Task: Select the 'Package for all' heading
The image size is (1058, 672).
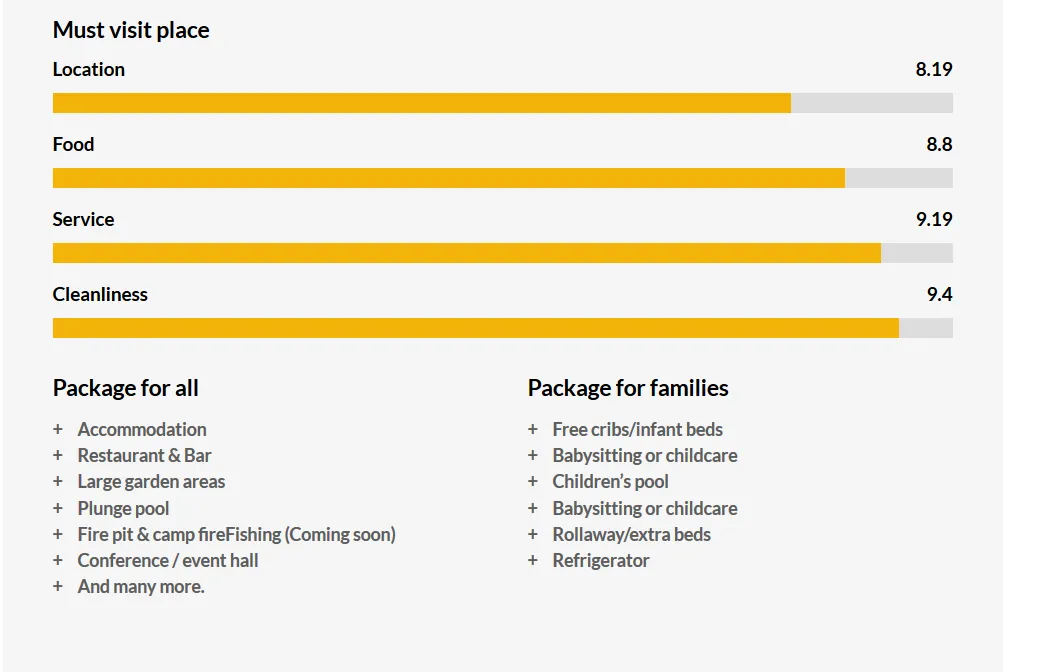Action: [126, 388]
